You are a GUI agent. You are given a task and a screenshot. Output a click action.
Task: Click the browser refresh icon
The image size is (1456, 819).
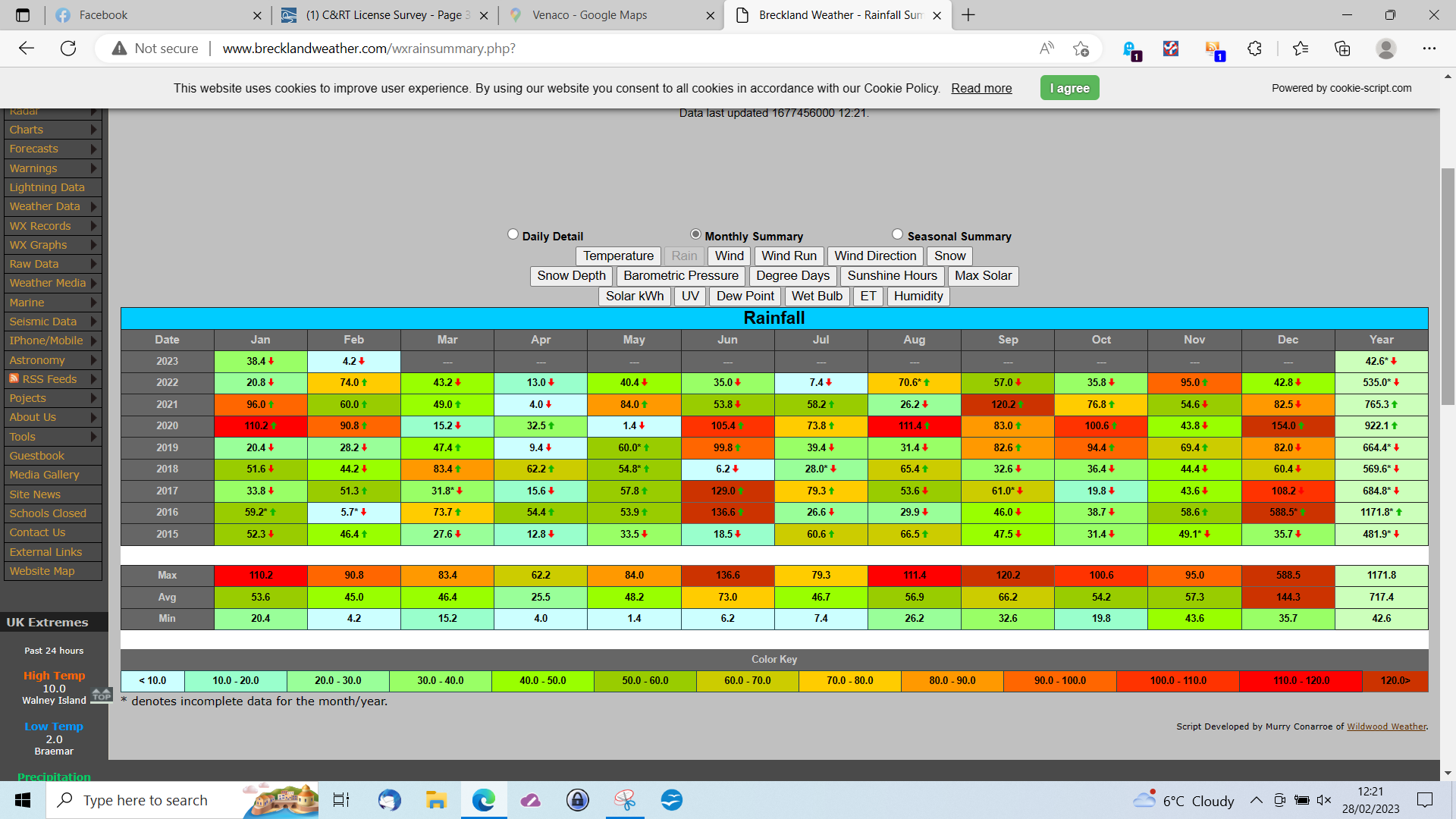tap(68, 49)
